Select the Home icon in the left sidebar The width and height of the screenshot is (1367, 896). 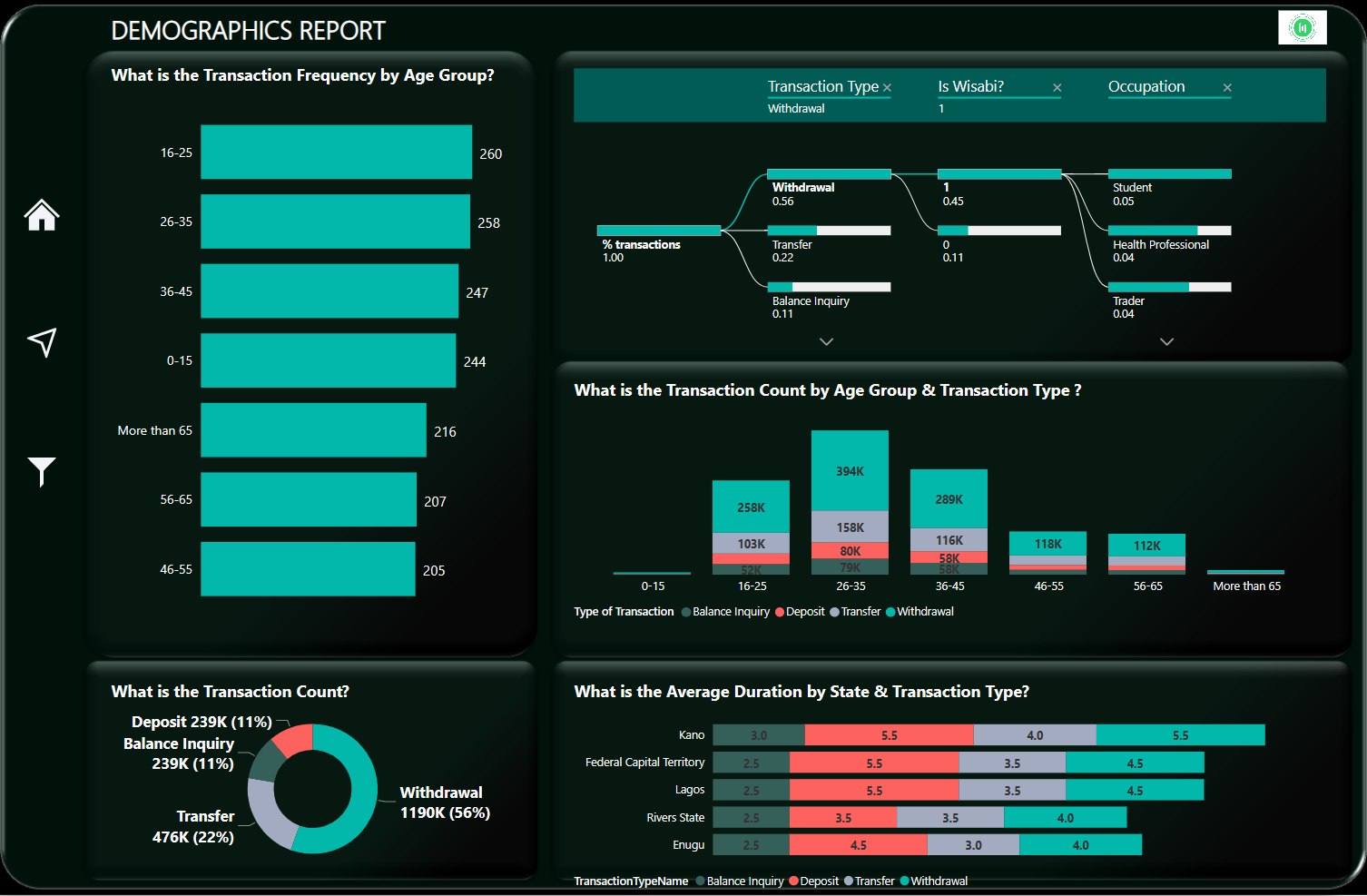41,216
